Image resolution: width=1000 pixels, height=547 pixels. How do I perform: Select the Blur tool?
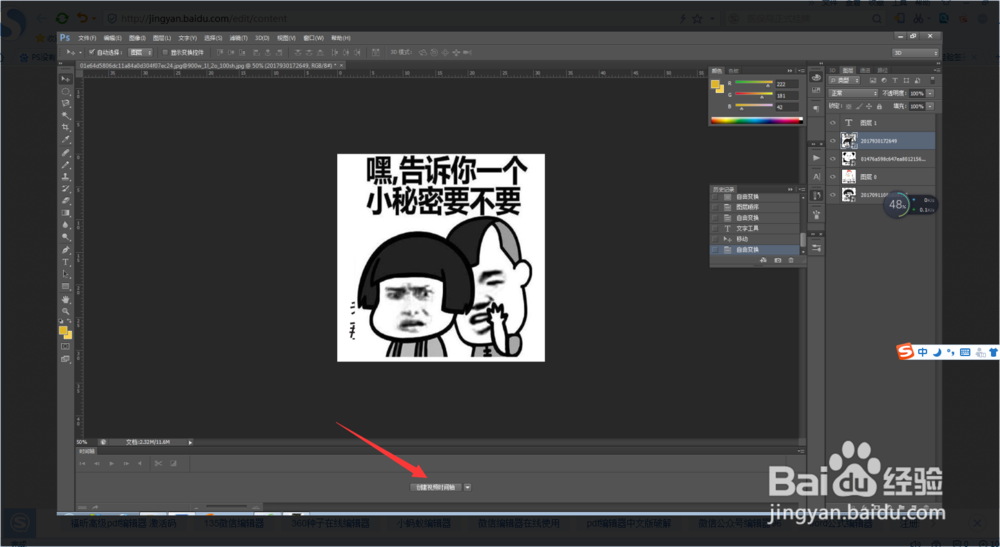tap(66, 225)
